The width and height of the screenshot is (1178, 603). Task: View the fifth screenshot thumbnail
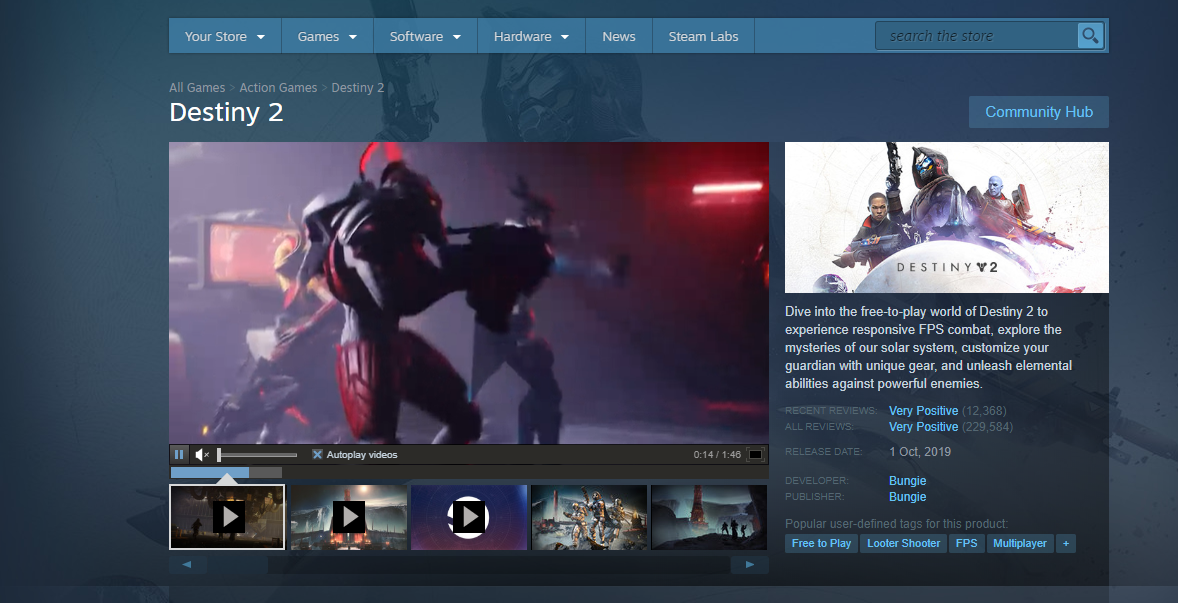point(709,517)
